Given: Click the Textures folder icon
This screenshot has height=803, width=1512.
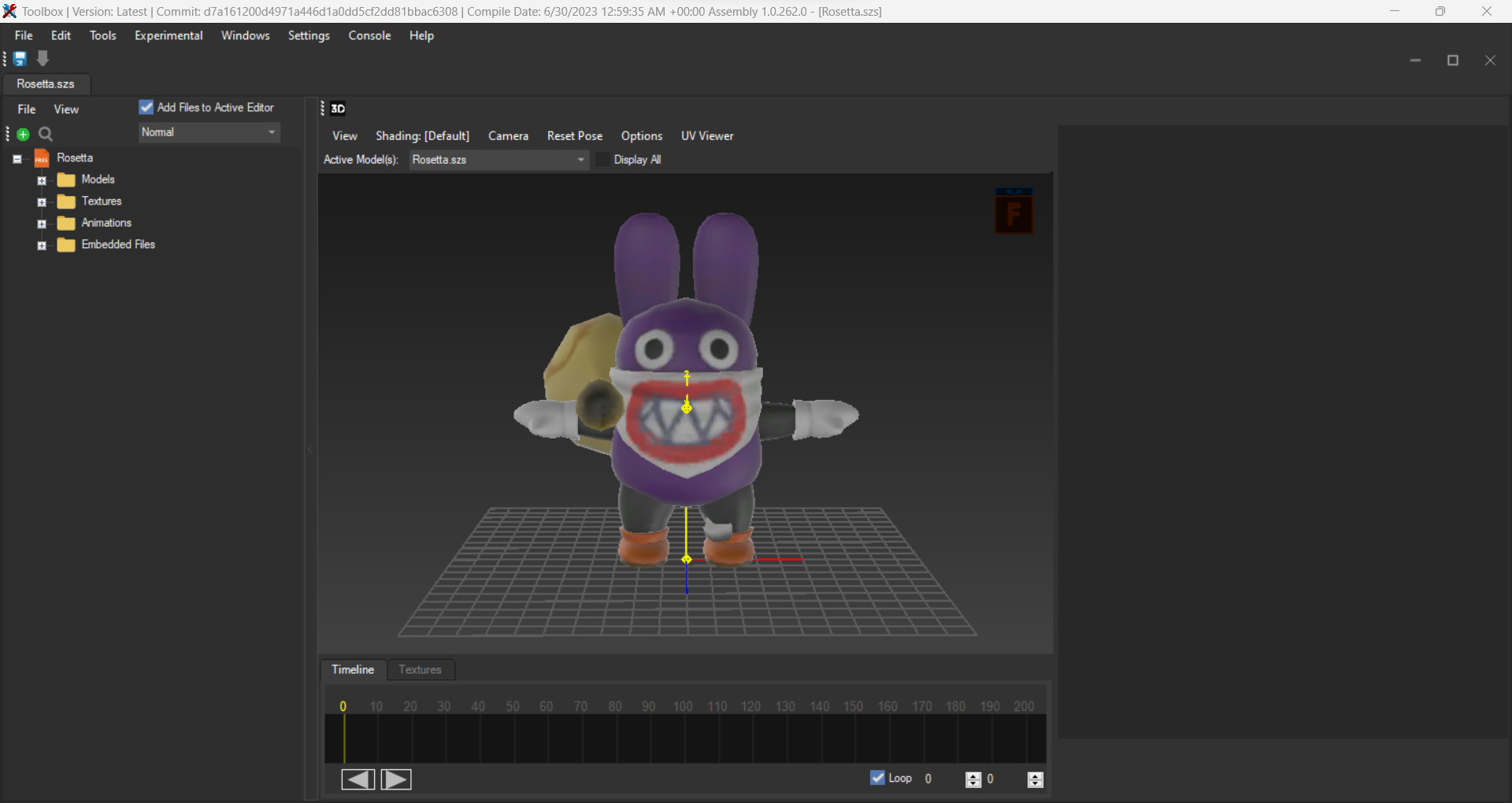Looking at the screenshot, I should tap(66, 202).
